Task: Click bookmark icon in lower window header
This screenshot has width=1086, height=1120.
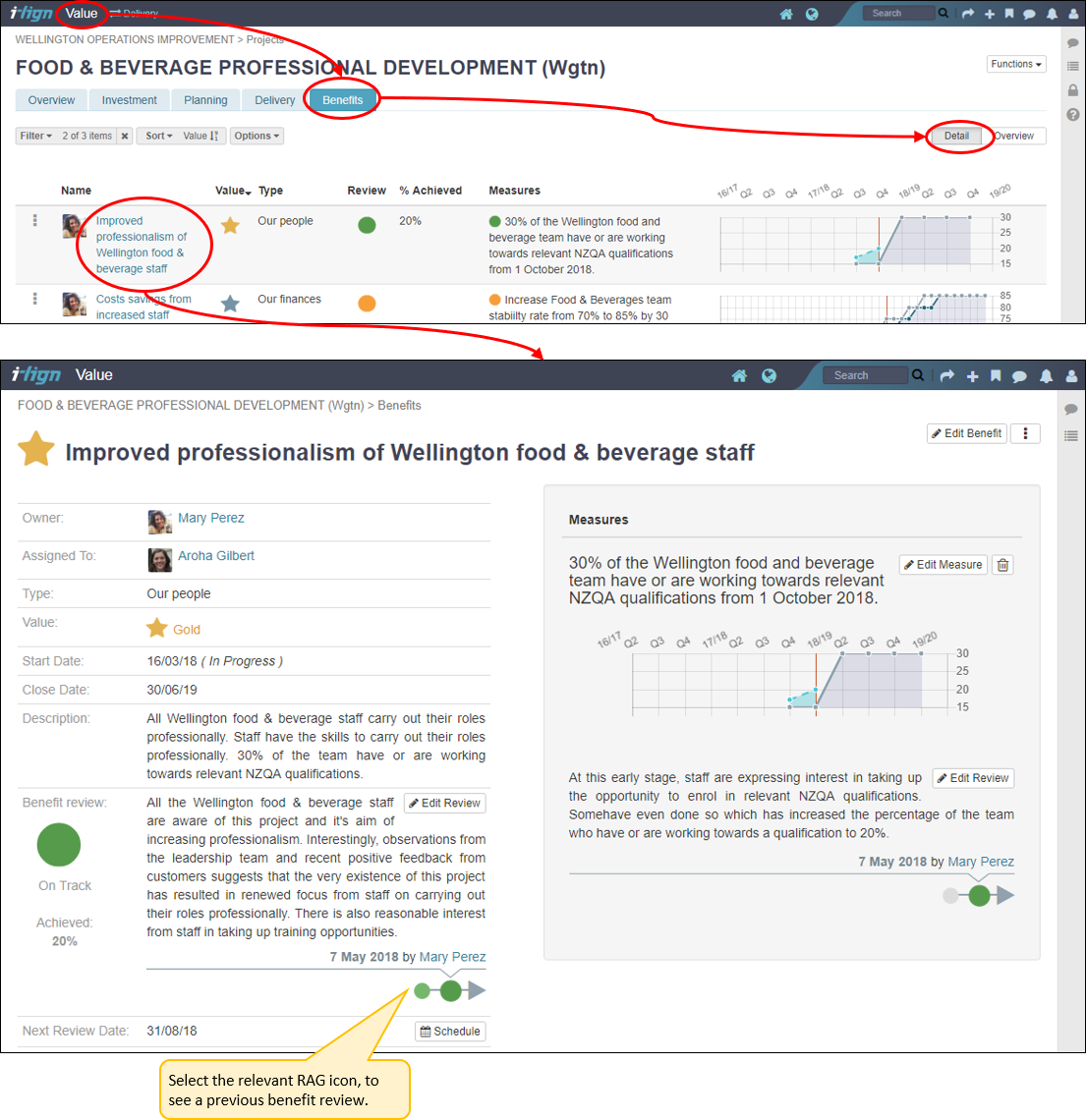Action: 996,375
